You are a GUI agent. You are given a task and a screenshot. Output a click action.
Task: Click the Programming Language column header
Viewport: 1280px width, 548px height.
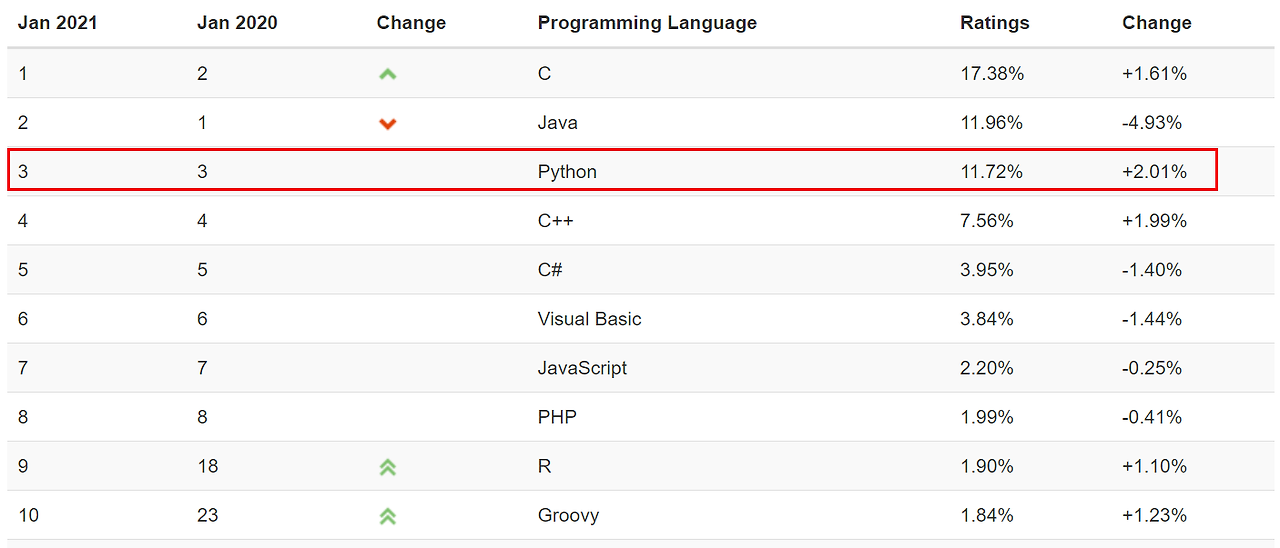[647, 23]
